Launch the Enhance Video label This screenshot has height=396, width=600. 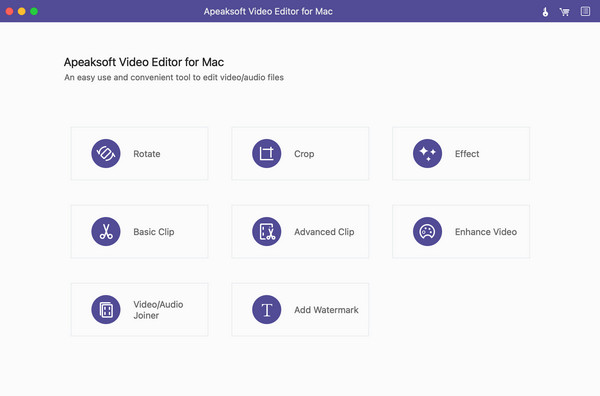[486, 232]
